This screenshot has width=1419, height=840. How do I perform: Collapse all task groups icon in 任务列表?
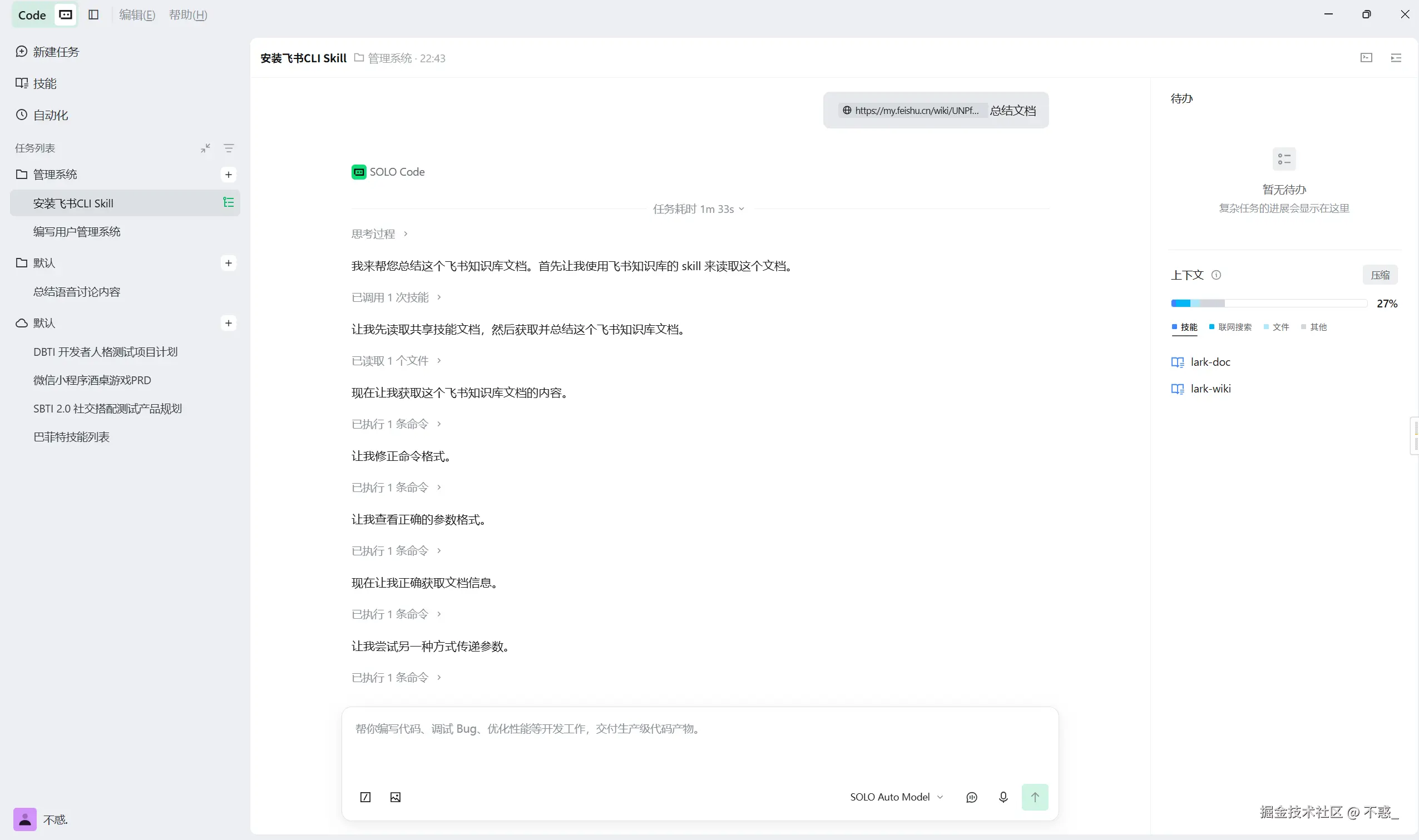click(206, 148)
